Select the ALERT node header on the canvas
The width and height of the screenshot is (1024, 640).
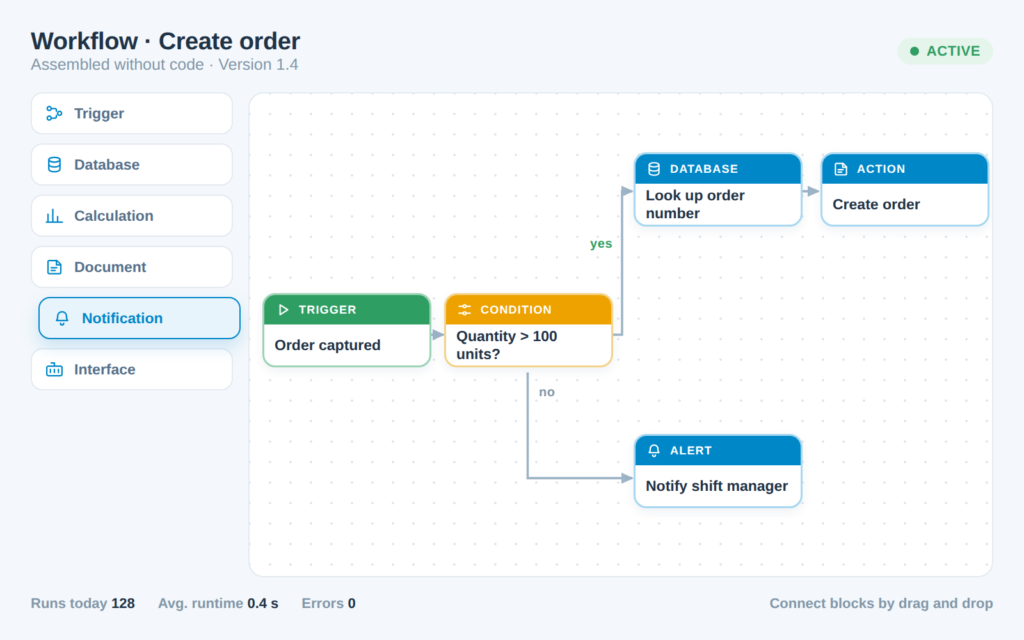[x=718, y=451]
